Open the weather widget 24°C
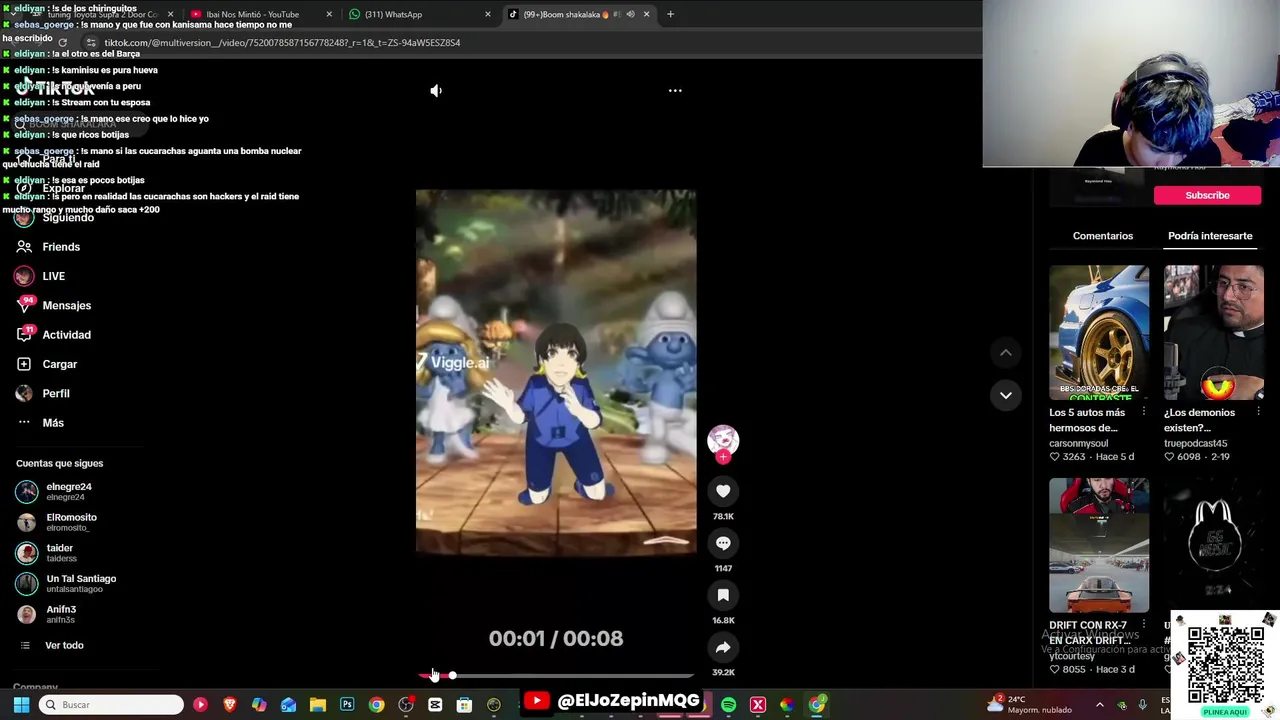The height and width of the screenshot is (720, 1280). (1028, 704)
